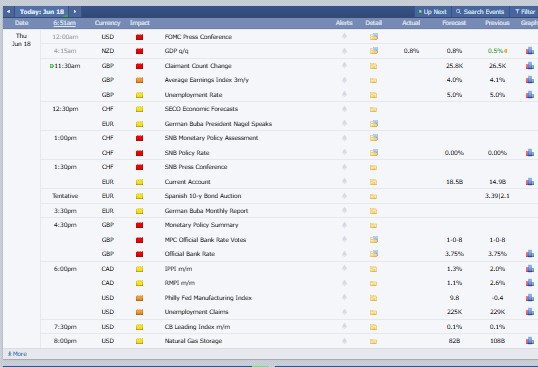Click 6:51am time column header
Screen dimensions: 538x367
click(65, 23)
